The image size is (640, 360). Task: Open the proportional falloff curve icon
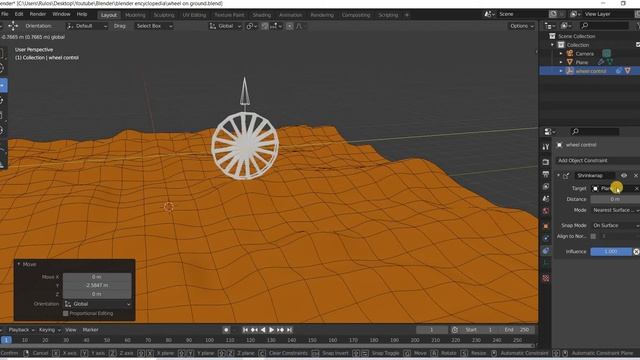point(299,26)
